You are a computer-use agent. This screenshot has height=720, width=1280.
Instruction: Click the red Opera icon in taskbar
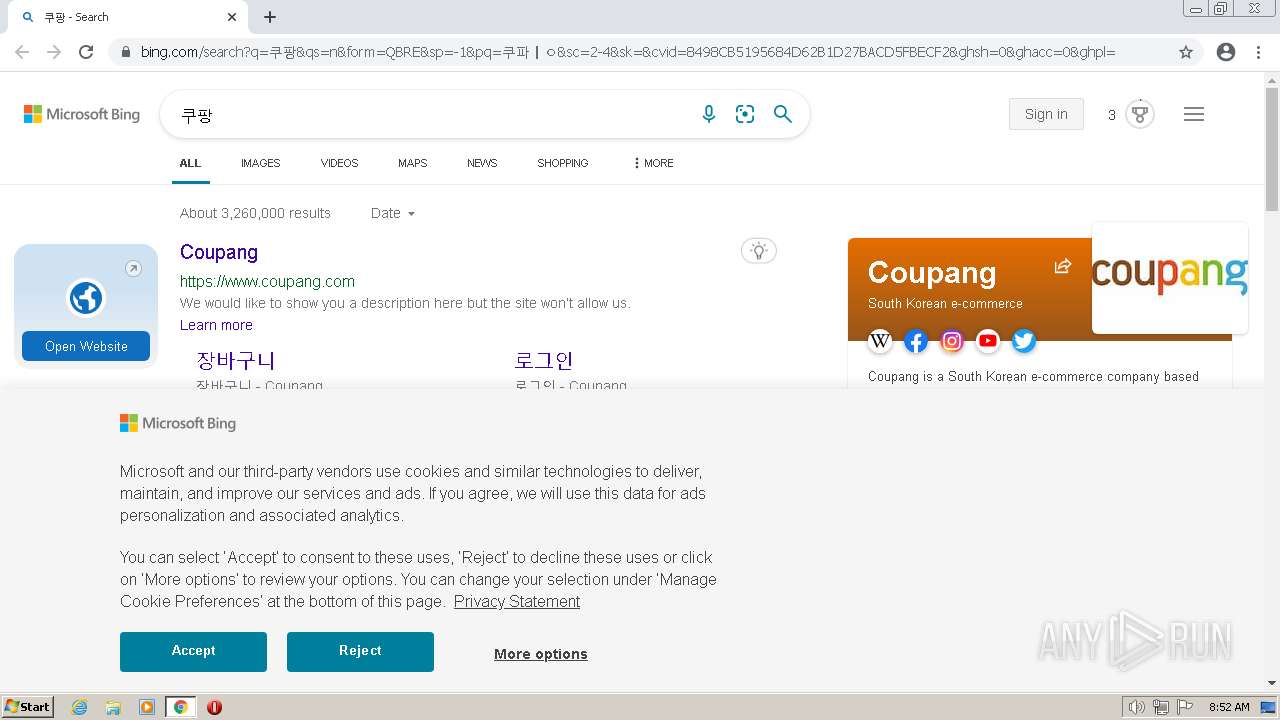(x=214, y=707)
